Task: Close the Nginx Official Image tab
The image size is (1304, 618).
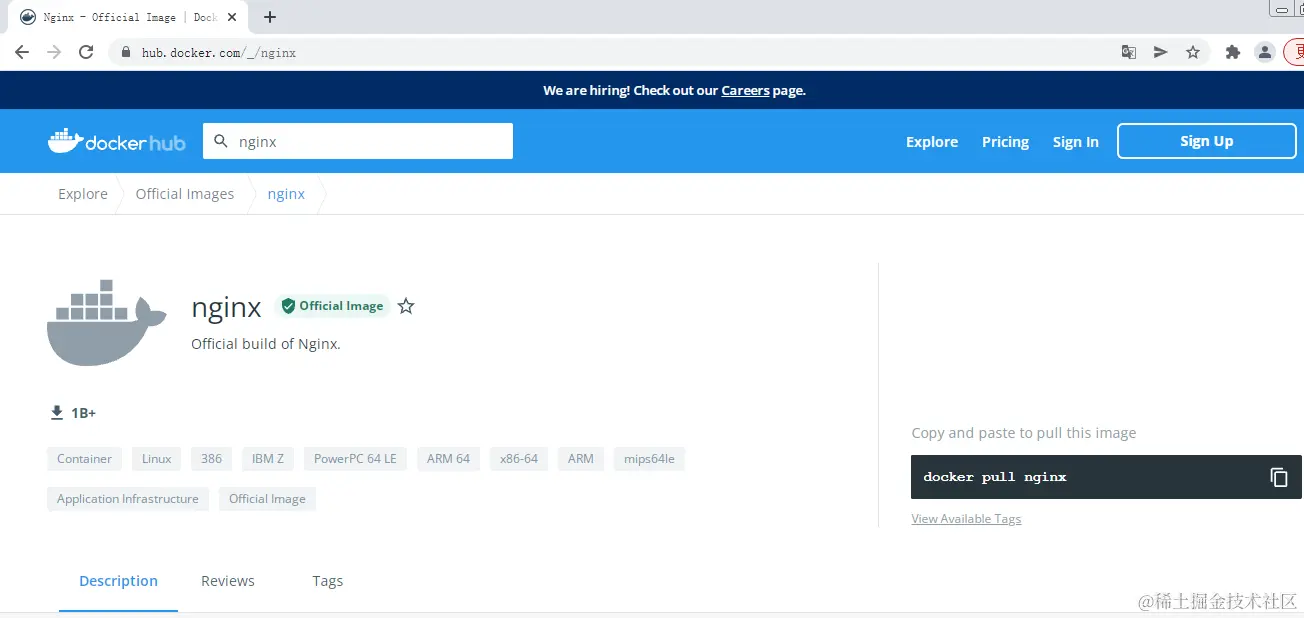Action: (x=234, y=17)
